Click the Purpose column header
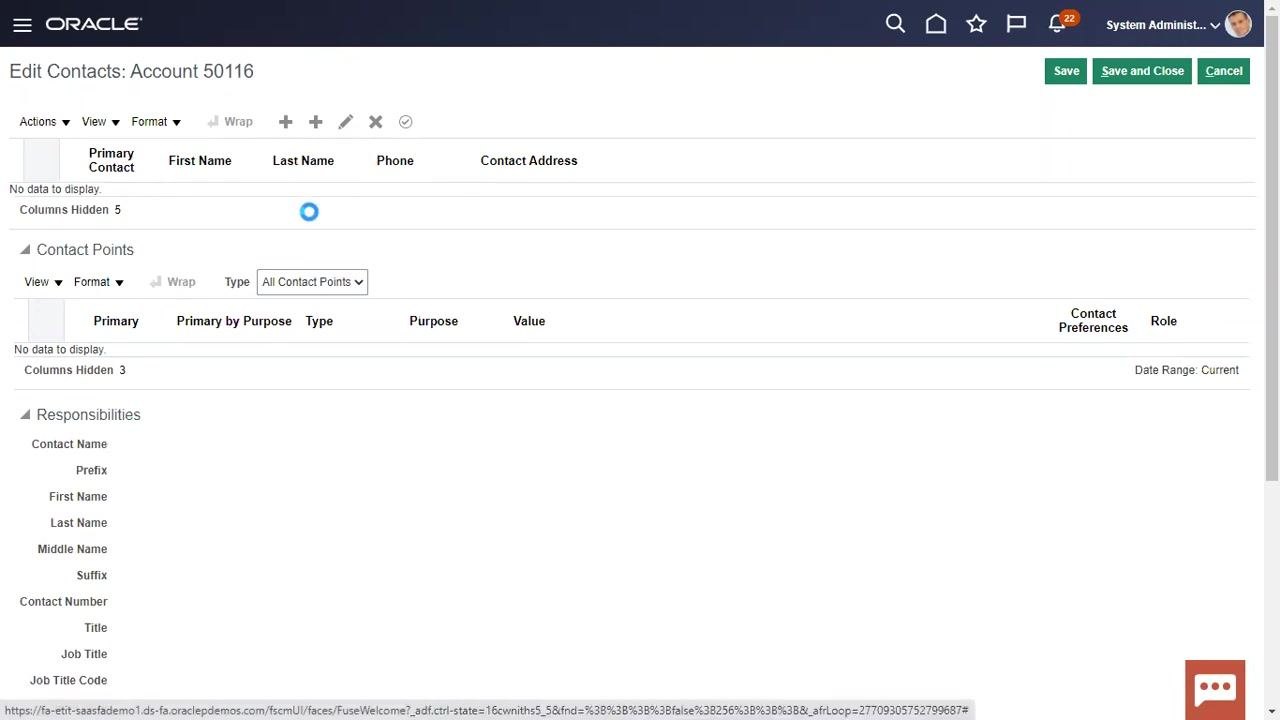 (433, 321)
